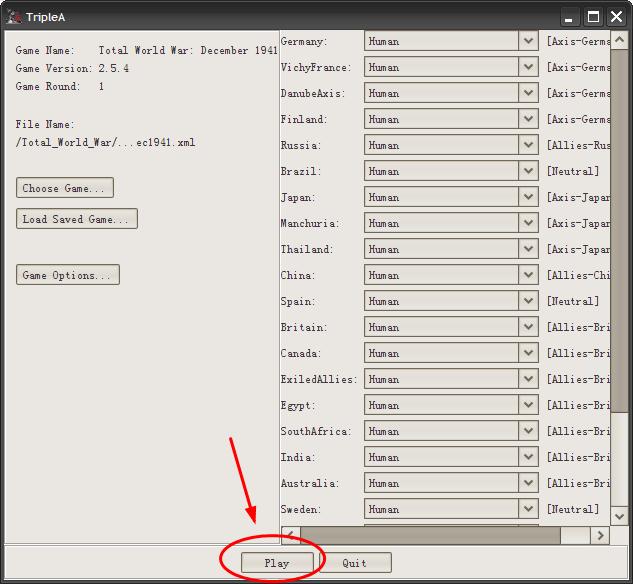
Task: Open SouthAfrica player type dropdown
Action: pyautogui.click(x=451, y=431)
